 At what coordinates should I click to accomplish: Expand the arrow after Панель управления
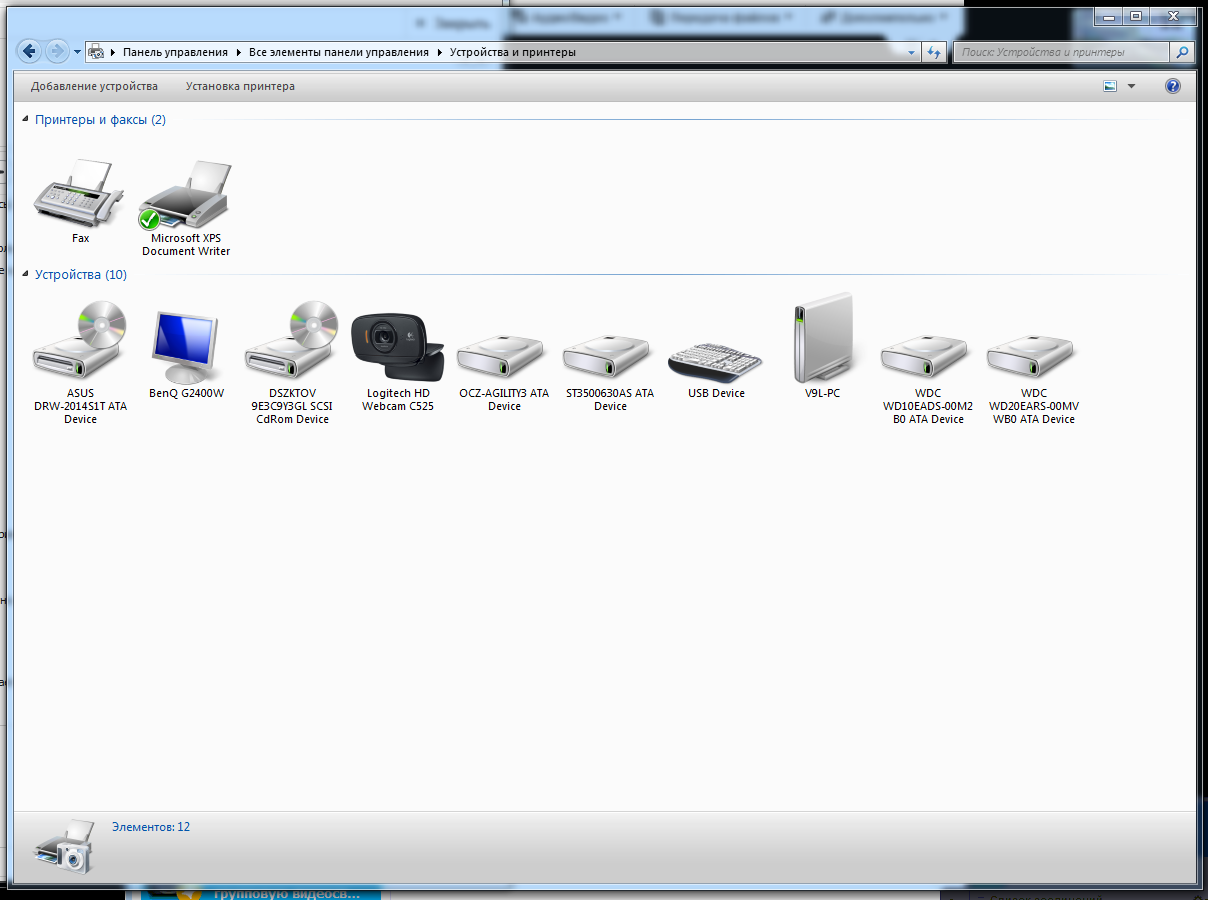tap(239, 52)
